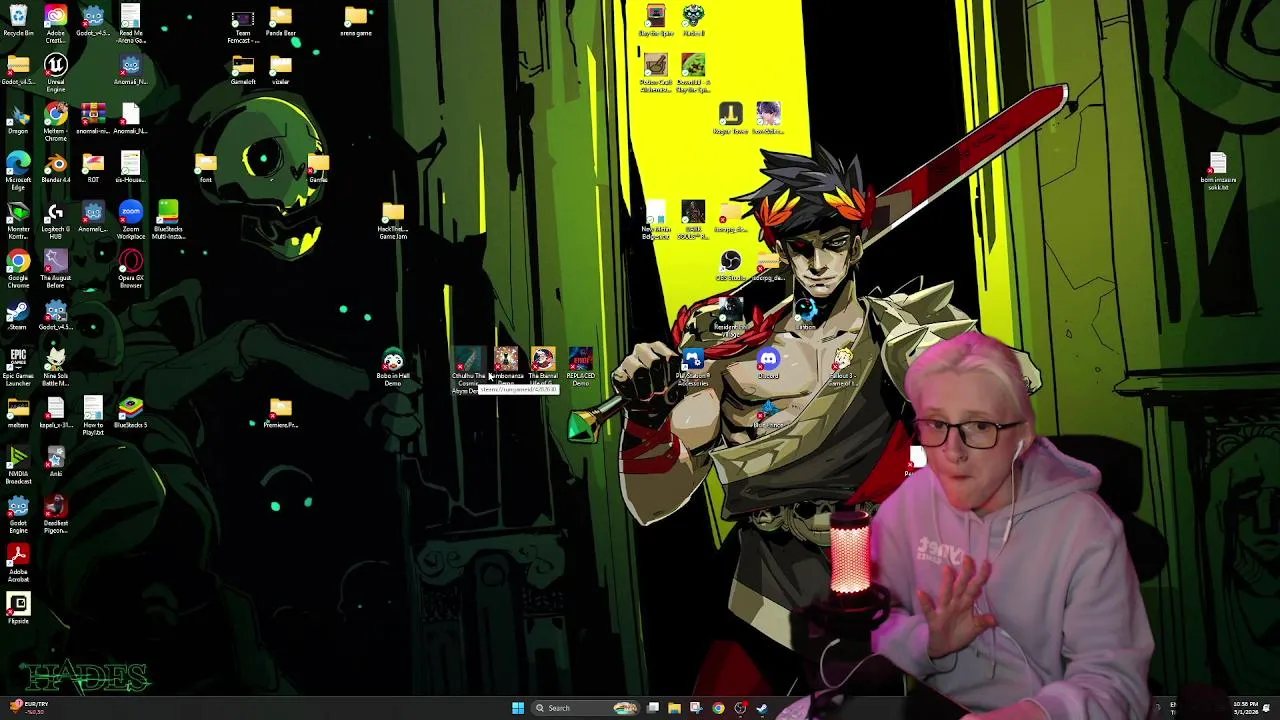Launch Google Chrome from the desktop
The width and height of the screenshot is (1280, 720).
18,269
